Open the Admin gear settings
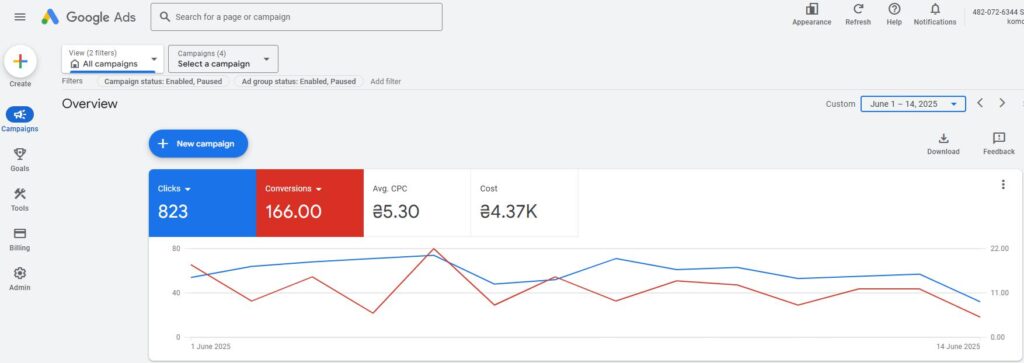Viewport: 1024px width, 363px height. coord(20,279)
